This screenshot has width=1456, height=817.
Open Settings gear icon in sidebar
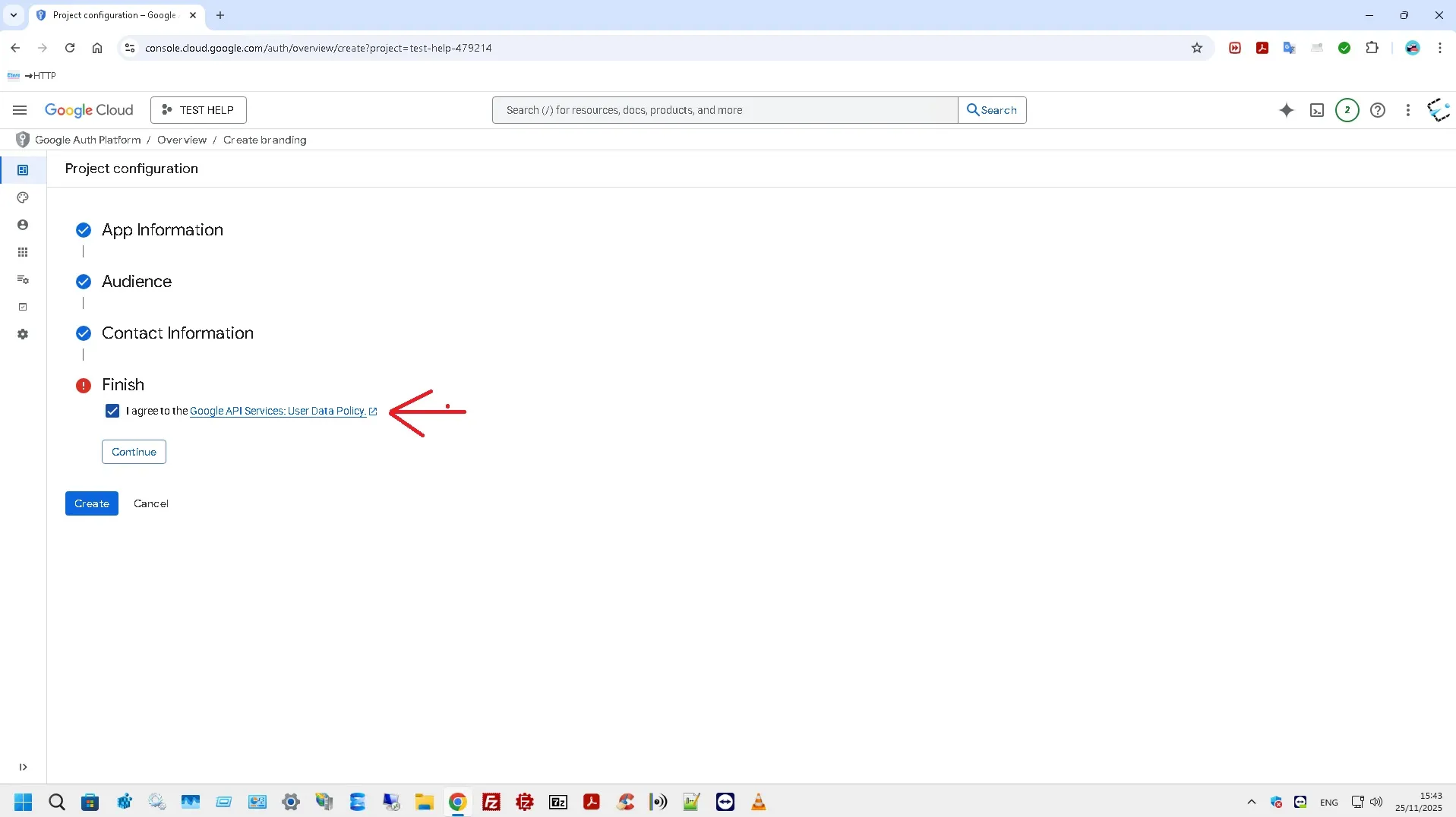pyautogui.click(x=23, y=334)
